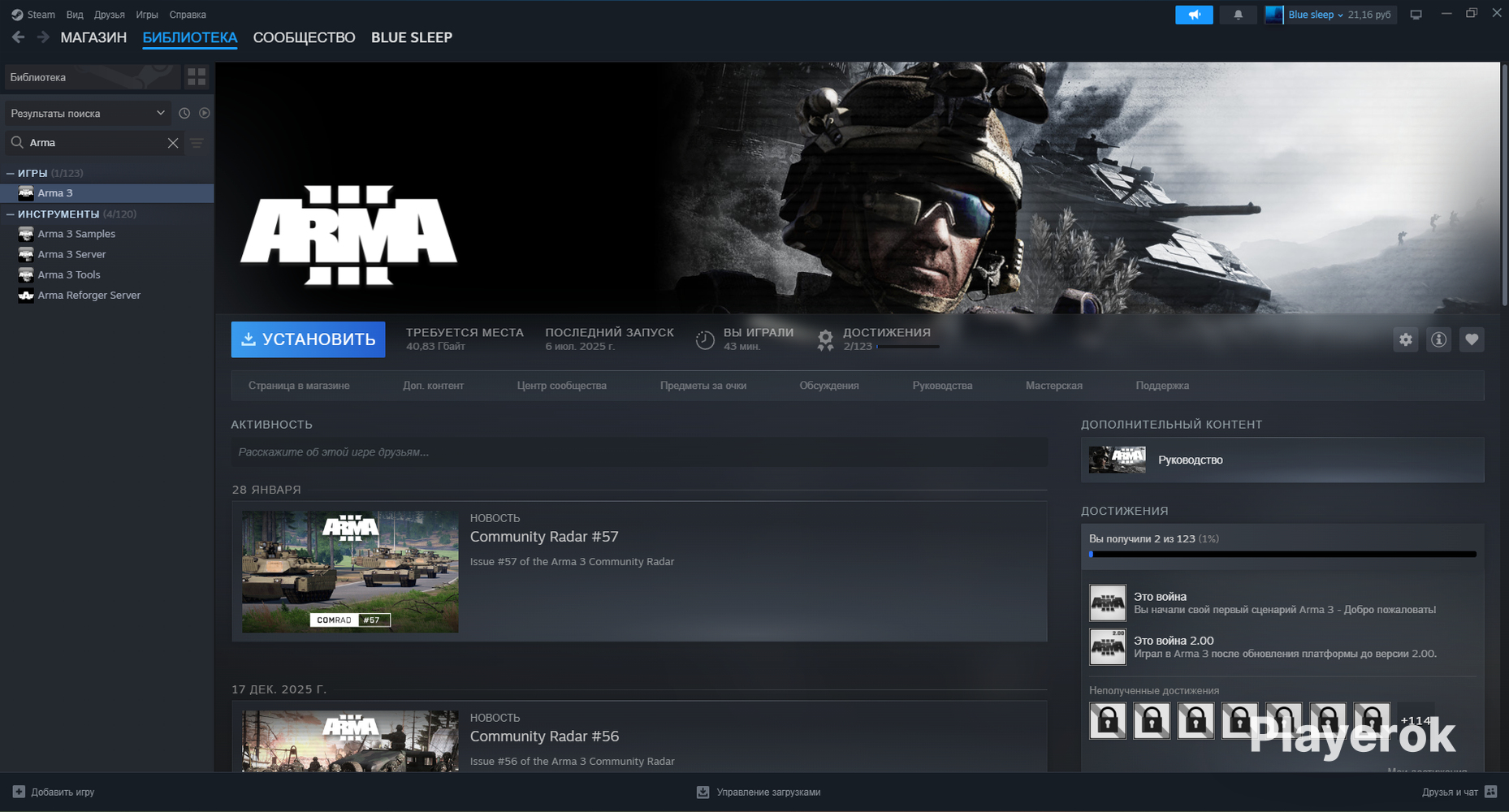Open the Друзья menu
Viewport: 1509px width, 812px height.
(x=110, y=15)
